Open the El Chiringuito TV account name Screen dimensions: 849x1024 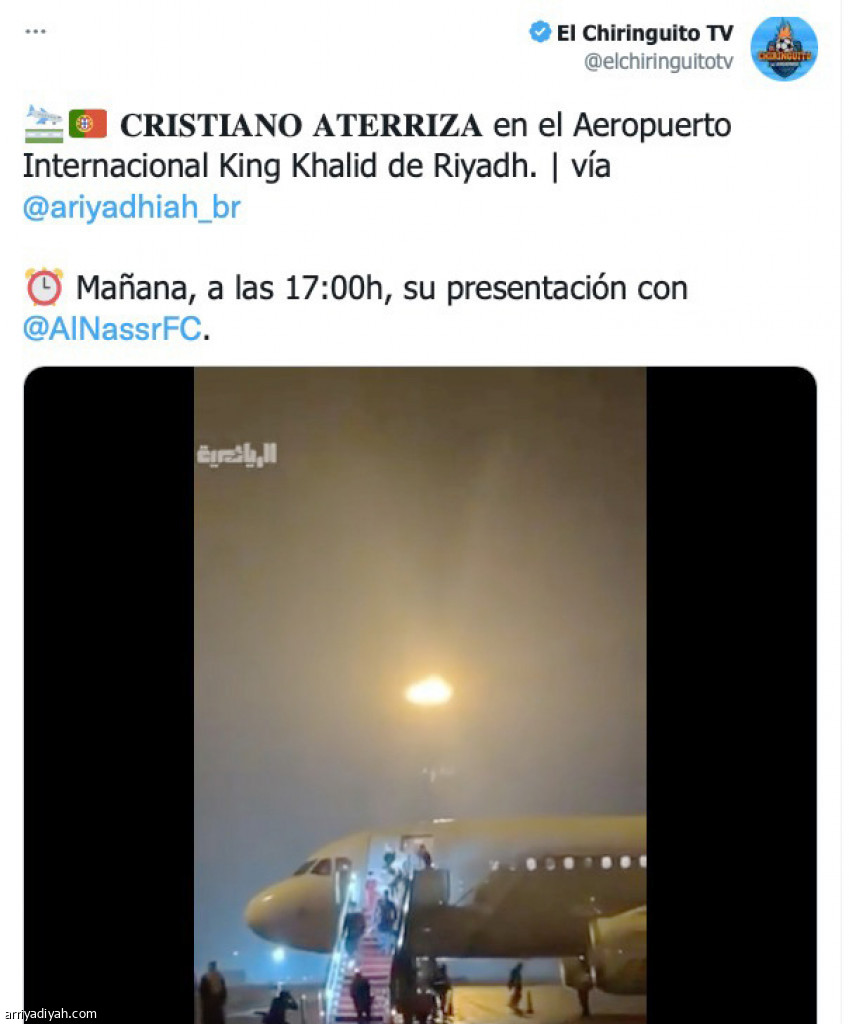coord(645,33)
